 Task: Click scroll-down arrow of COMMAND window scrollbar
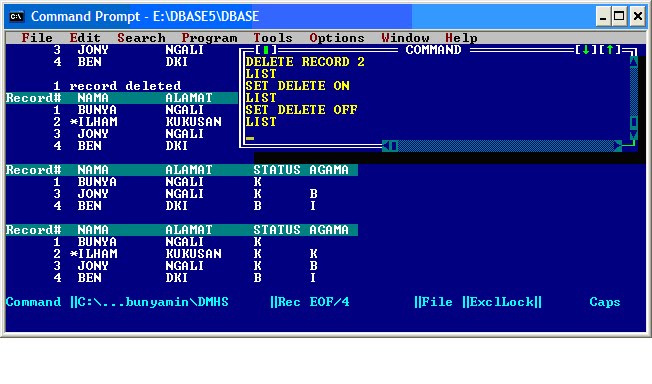(x=634, y=134)
